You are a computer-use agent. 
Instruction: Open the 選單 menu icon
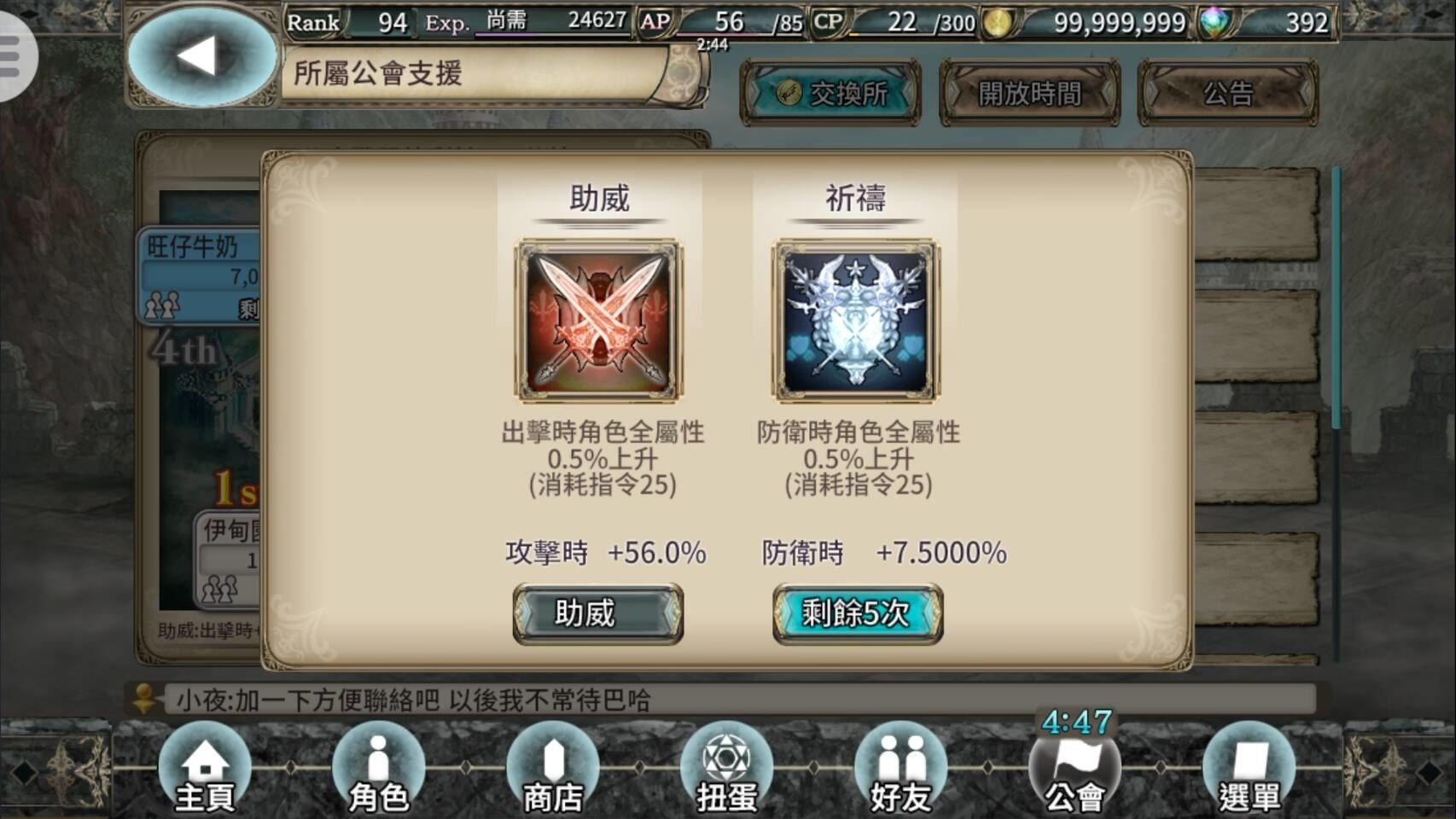[x=1249, y=767]
